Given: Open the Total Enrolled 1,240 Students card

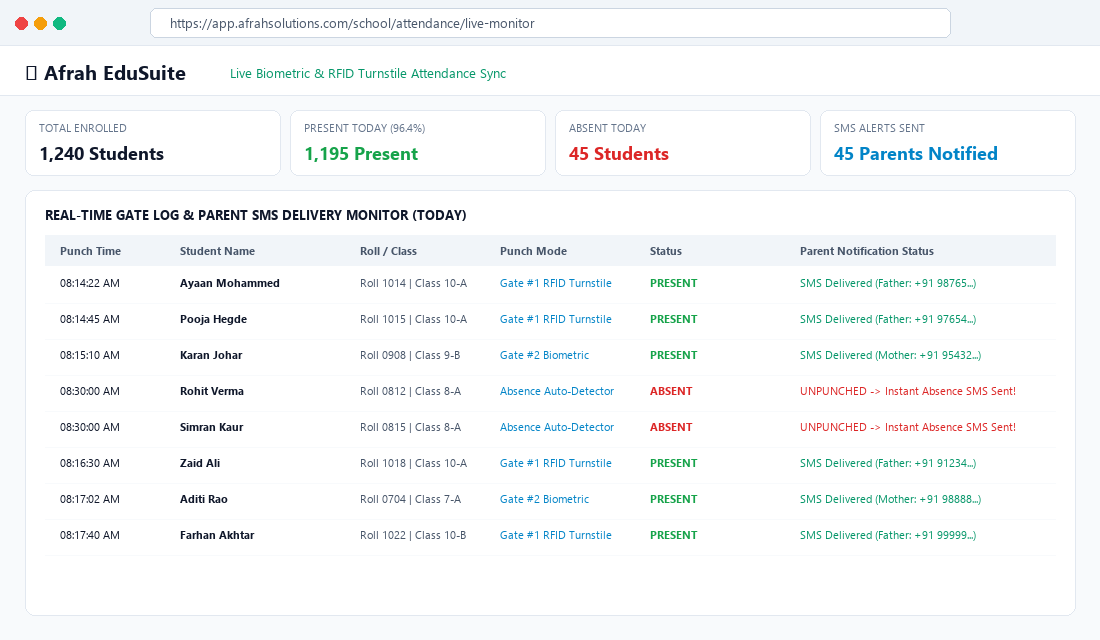Looking at the screenshot, I should [153, 143].
